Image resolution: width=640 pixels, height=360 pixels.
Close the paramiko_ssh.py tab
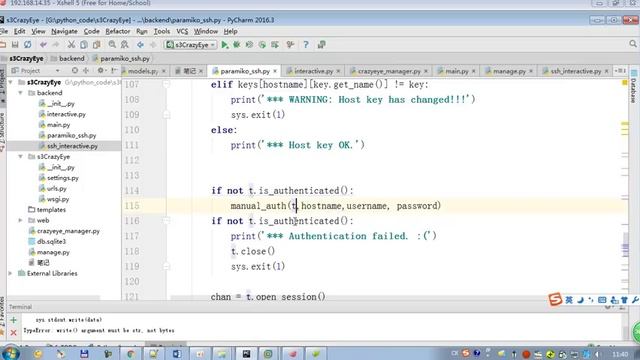275,71
